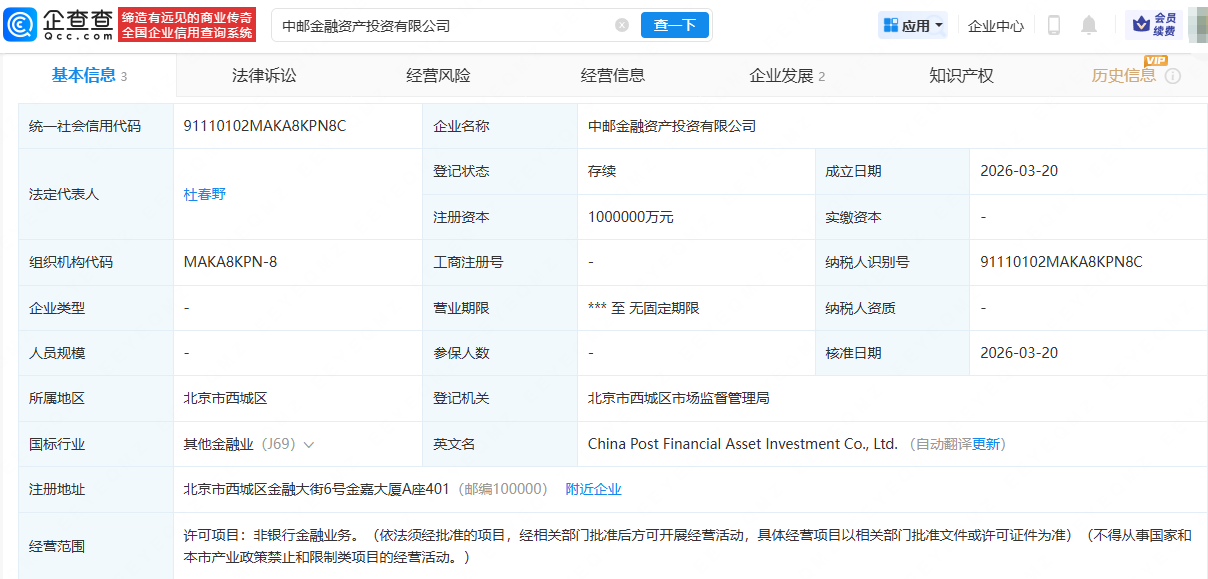The image size is (1208, 579).
Task: Click the company name 中邮金融资产投资有限公司 cell
Action: (x=672, y=126)
